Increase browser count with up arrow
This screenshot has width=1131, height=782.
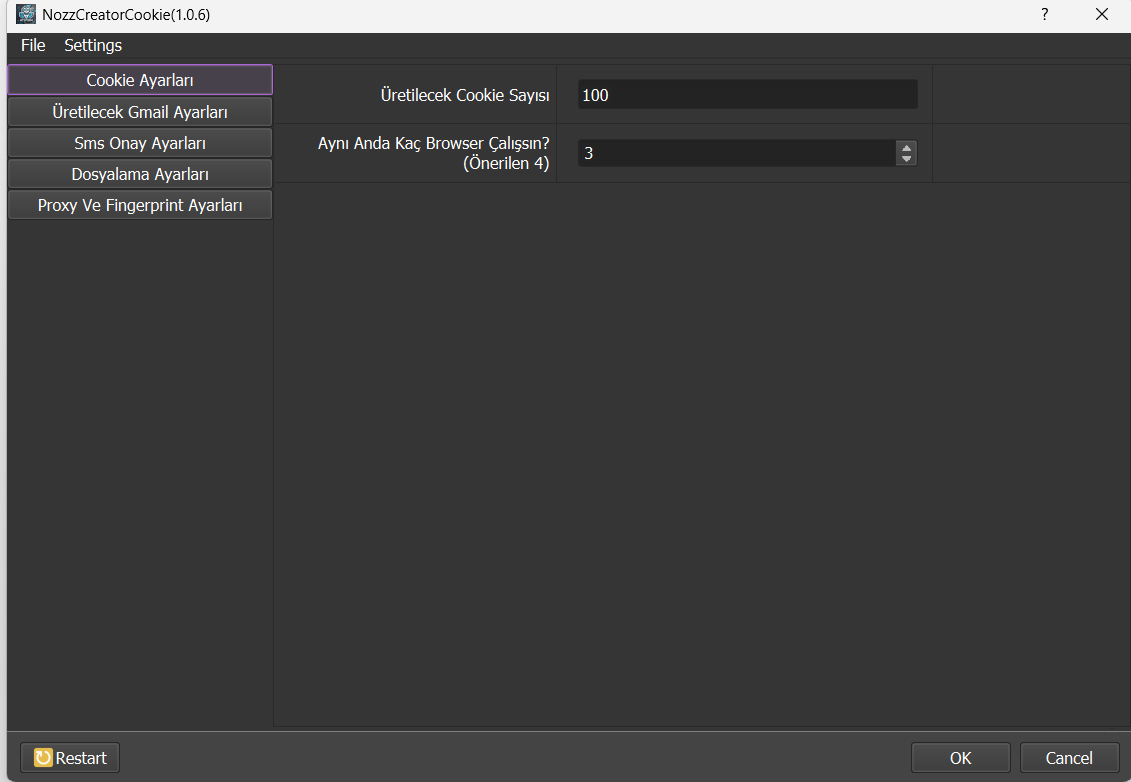[x=907, y=148]
